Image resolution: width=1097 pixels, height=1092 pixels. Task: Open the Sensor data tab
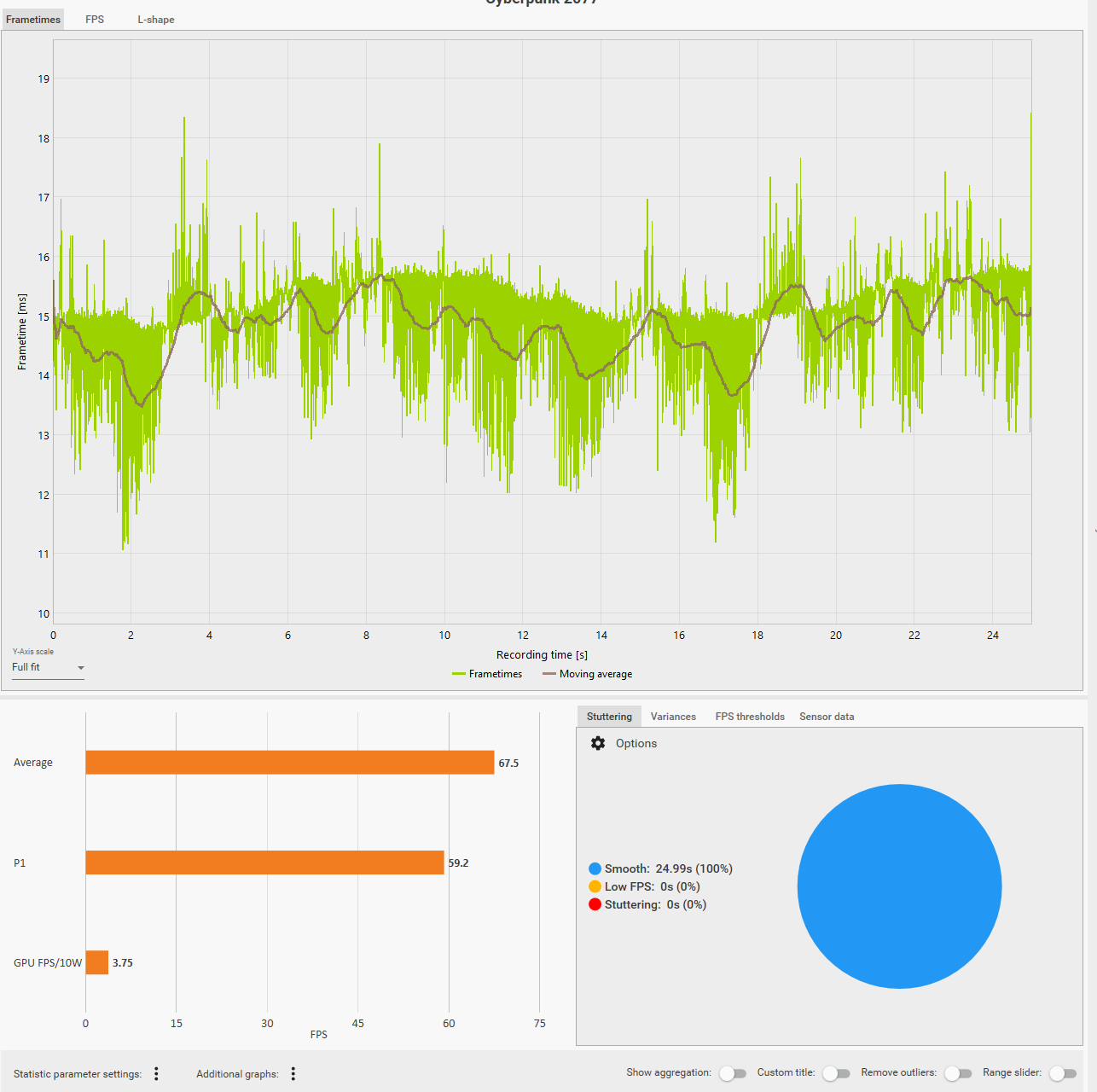pos(827,717)
